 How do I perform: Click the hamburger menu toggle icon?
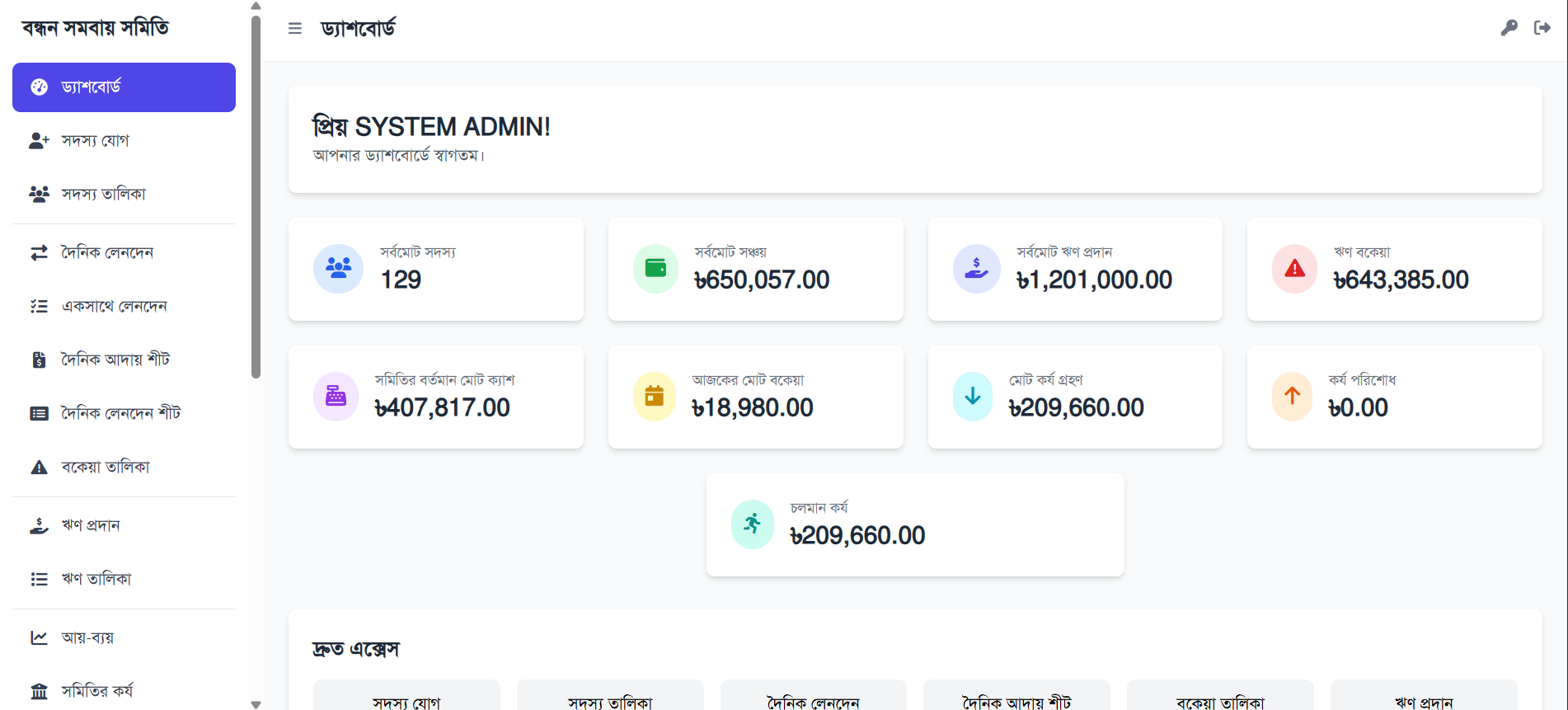(x=294, y=29)
